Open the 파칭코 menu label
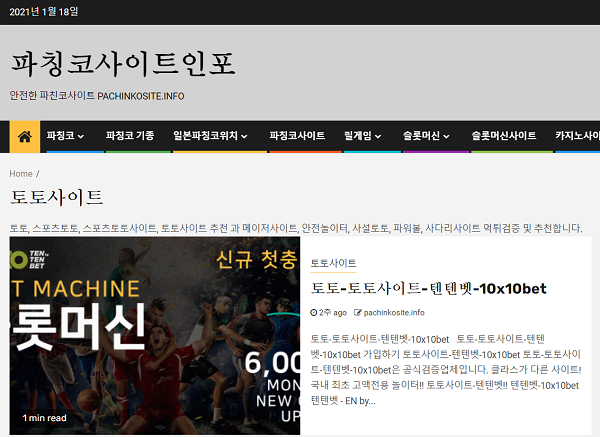 60,135
